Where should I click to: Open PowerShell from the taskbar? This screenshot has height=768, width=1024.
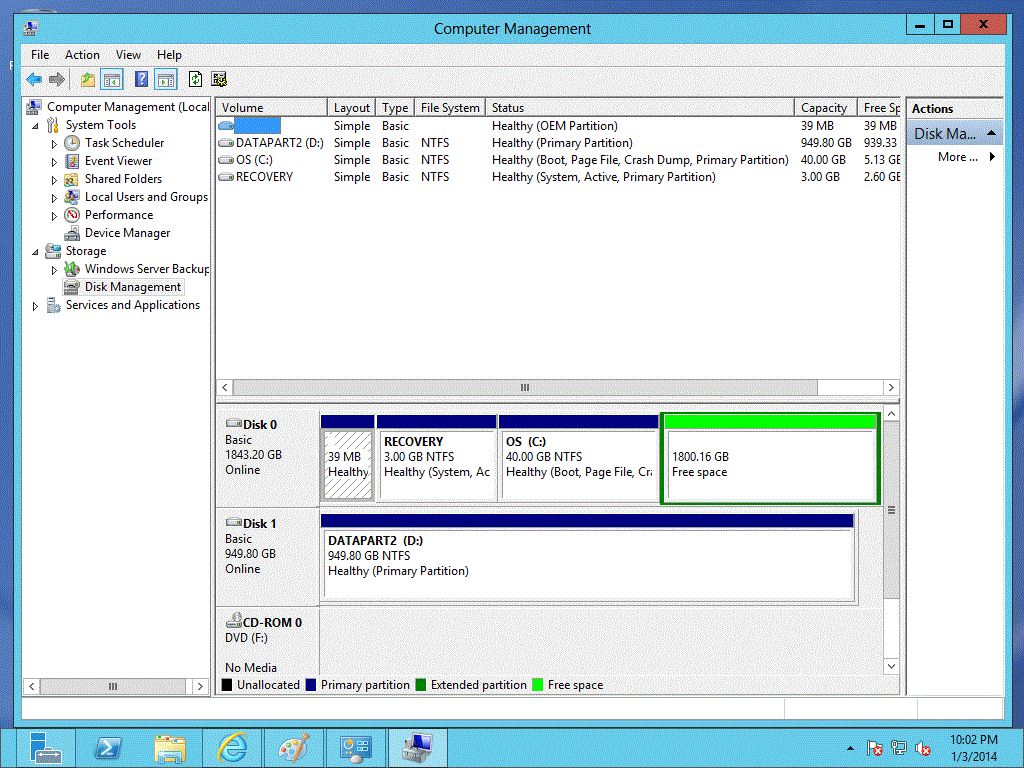coord(107,748)
